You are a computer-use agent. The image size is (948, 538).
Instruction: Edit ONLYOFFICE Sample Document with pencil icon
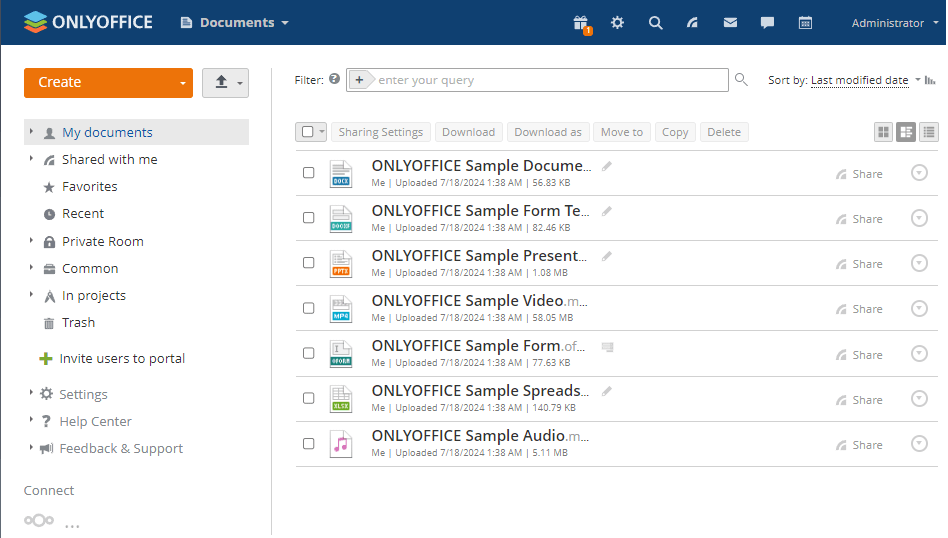coord(607,166)
